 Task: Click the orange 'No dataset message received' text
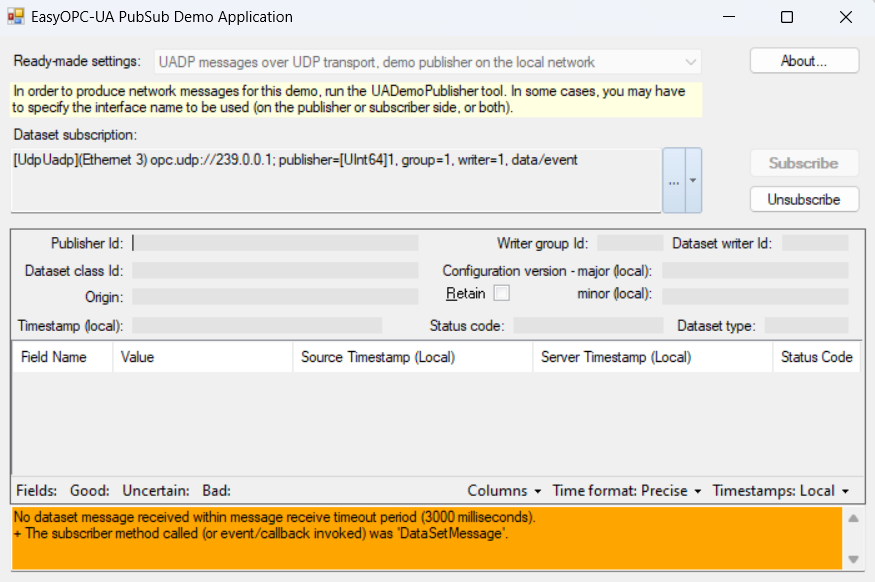(x=275, y=517)
